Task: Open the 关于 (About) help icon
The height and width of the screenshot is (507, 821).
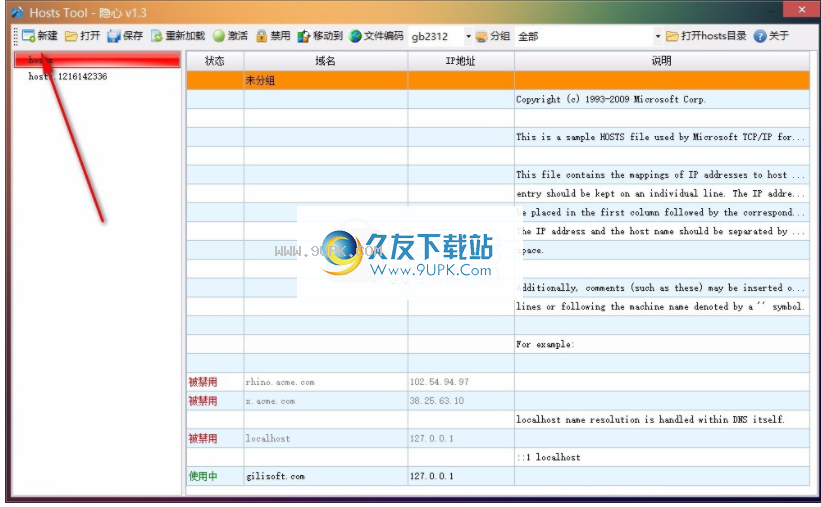Action: click(x=760, y=36)
